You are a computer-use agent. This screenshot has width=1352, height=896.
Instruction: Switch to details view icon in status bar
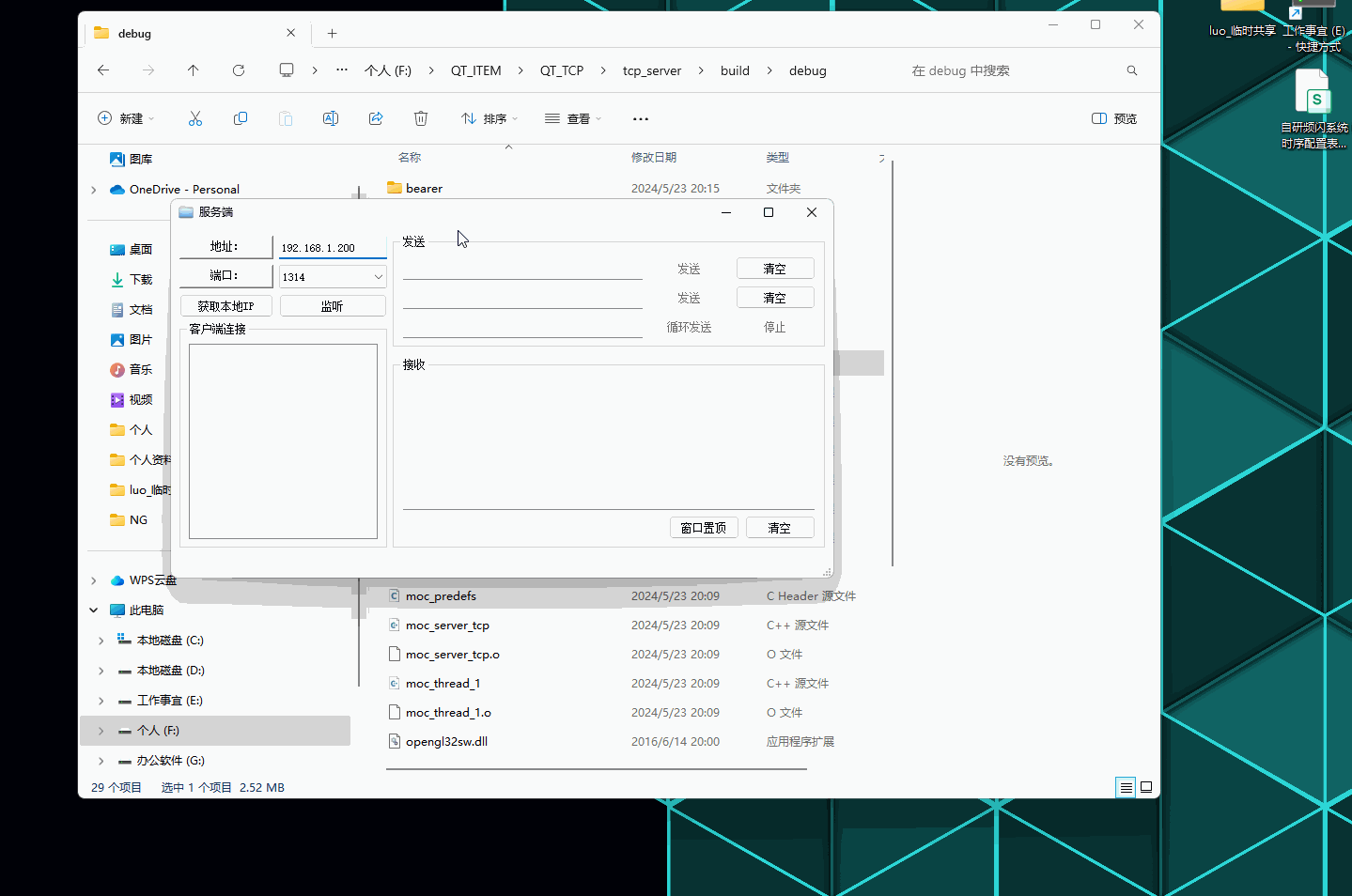coord(1126,787)
